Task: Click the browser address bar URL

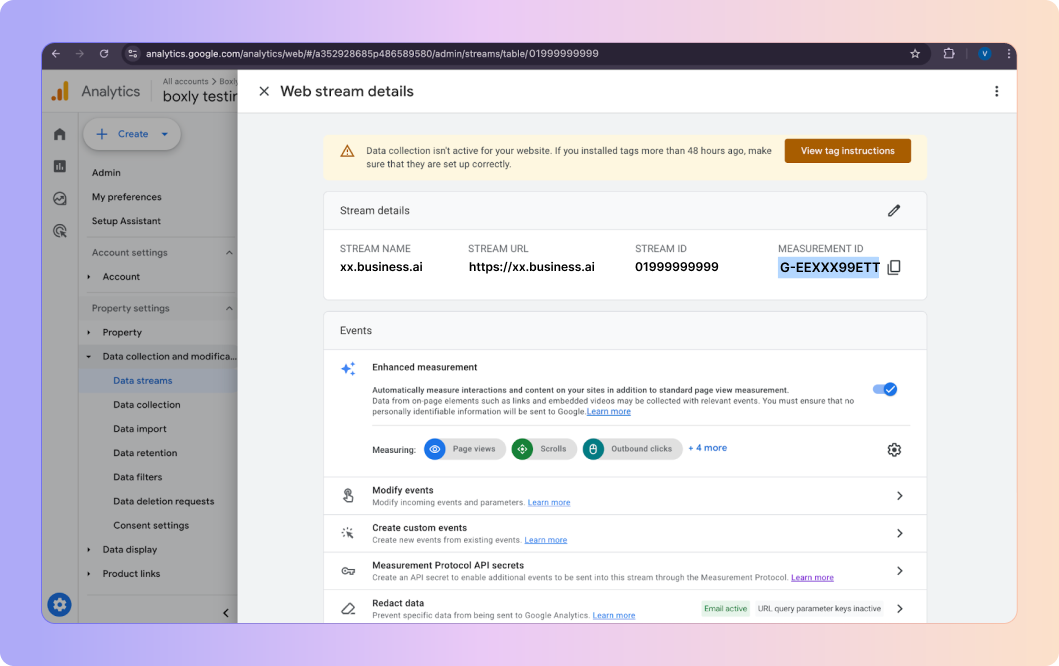Action: coord(372,54)
